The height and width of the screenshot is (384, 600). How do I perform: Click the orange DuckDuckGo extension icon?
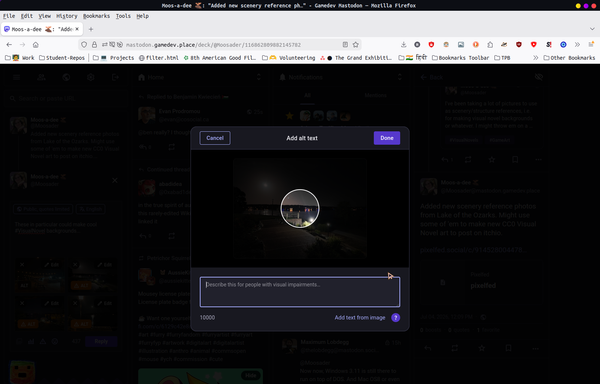coord(476,45)
